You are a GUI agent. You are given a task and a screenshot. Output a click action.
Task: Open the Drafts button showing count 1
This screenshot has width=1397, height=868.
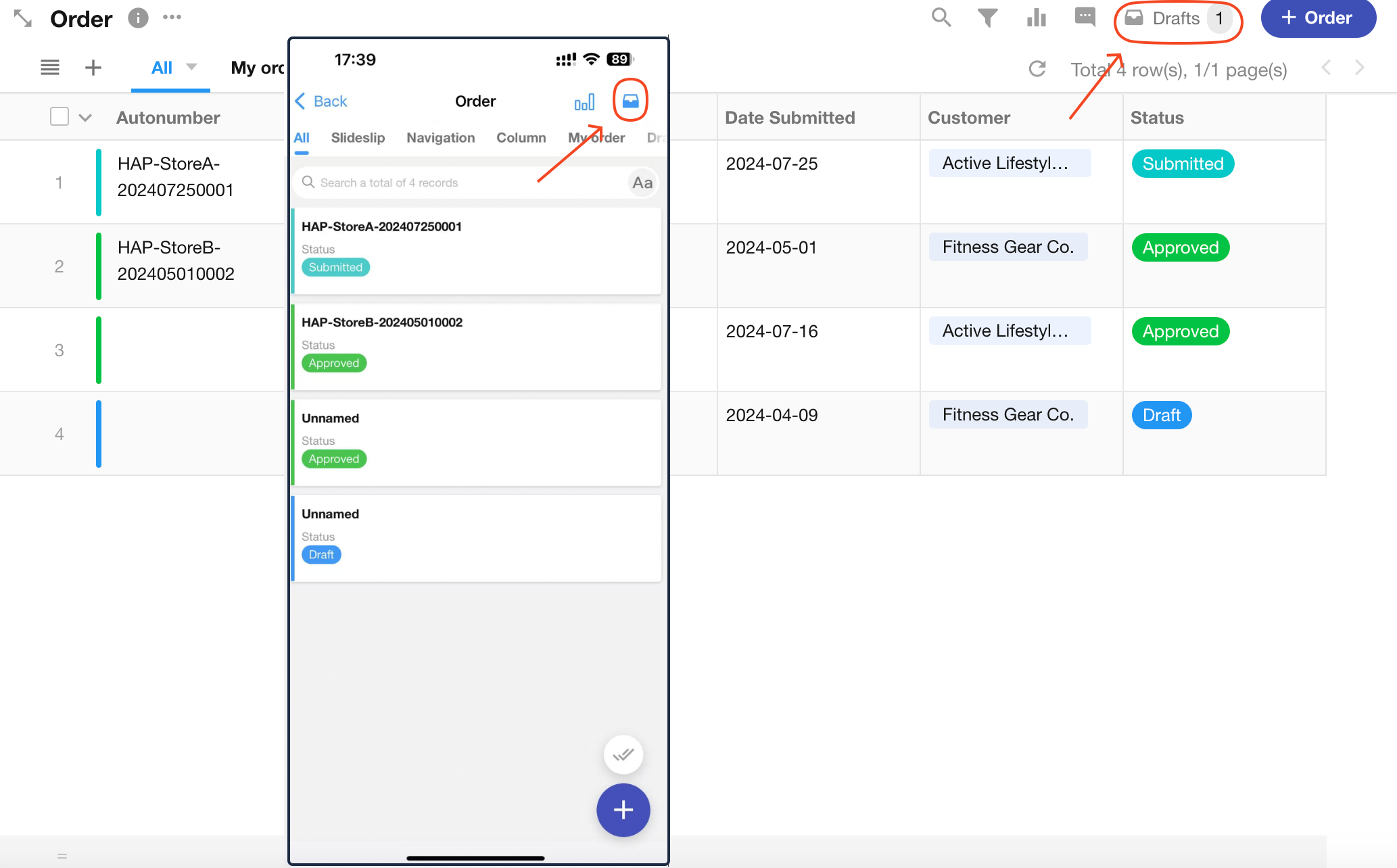(x=1177, y=19)
